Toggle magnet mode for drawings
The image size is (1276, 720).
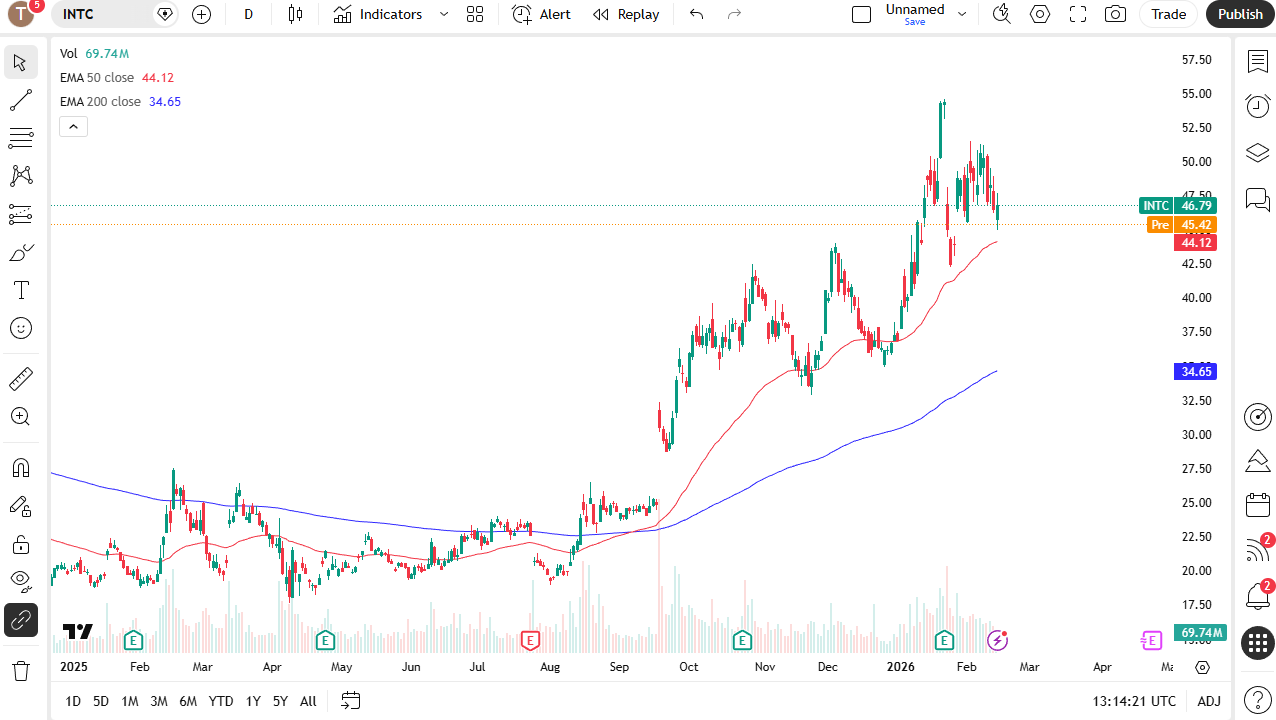tap(20, 468)
